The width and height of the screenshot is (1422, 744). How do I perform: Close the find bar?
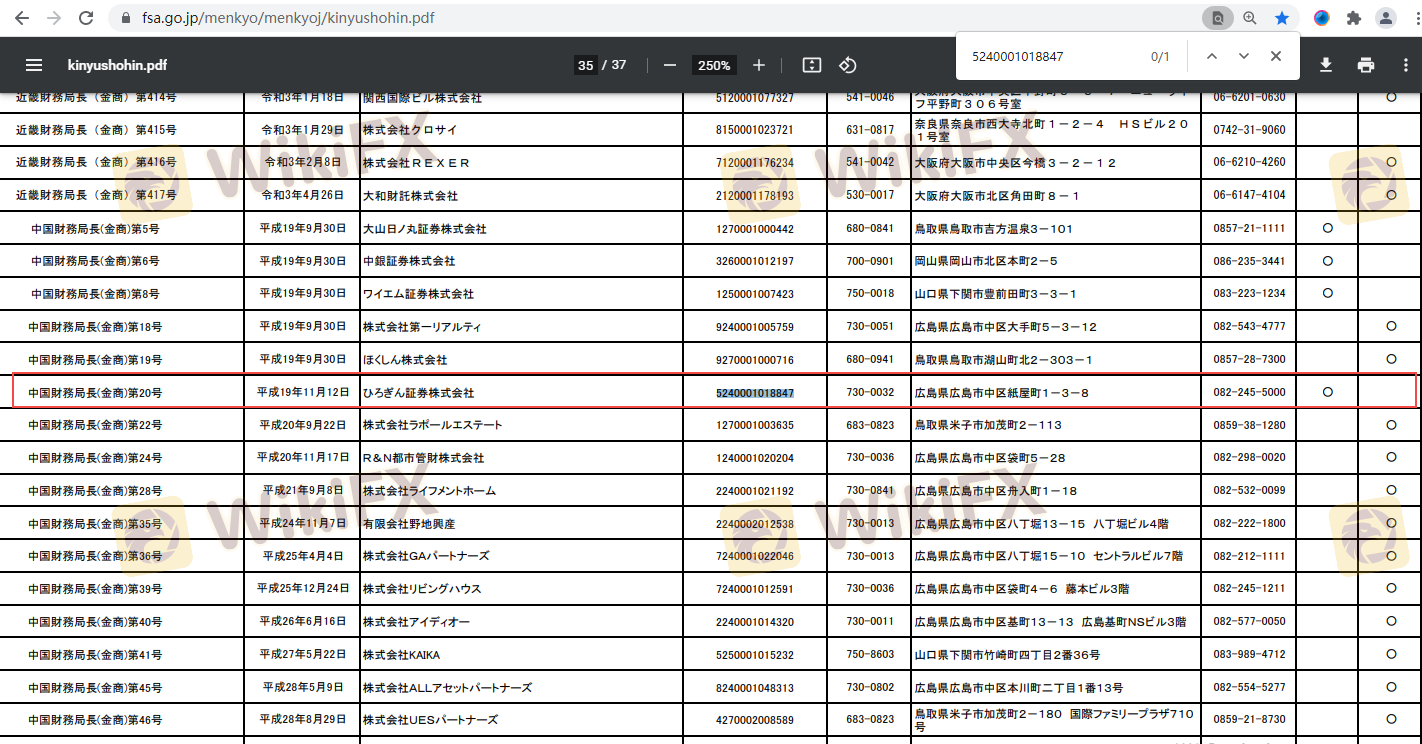point(1276,56)
